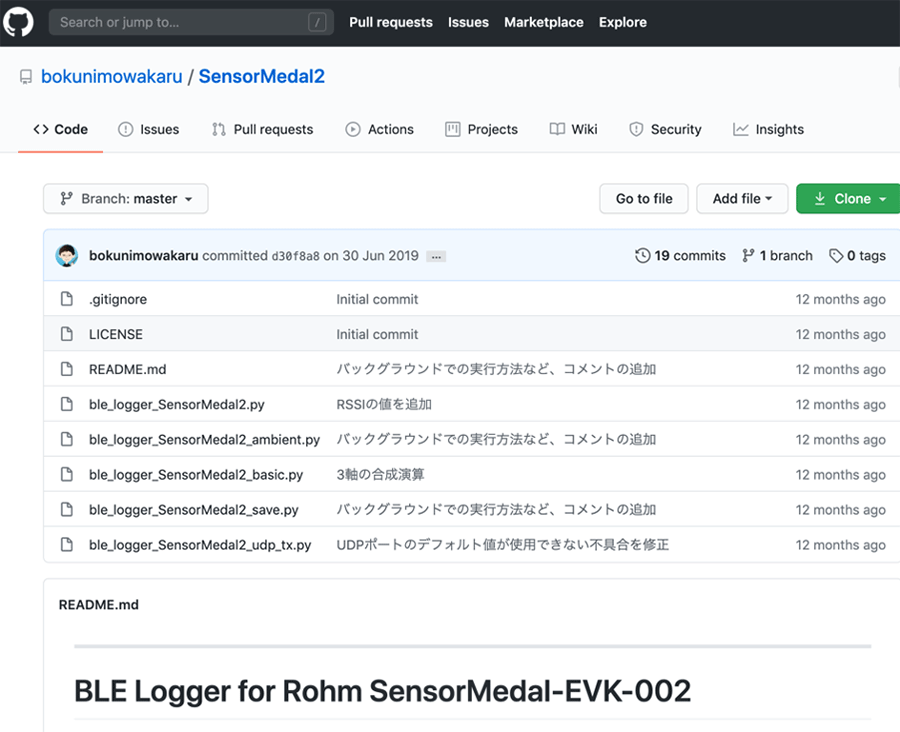Open the SensorMedal2 repository link
Image resolution: width=900 pixels, height=732 pixels.
262,76
